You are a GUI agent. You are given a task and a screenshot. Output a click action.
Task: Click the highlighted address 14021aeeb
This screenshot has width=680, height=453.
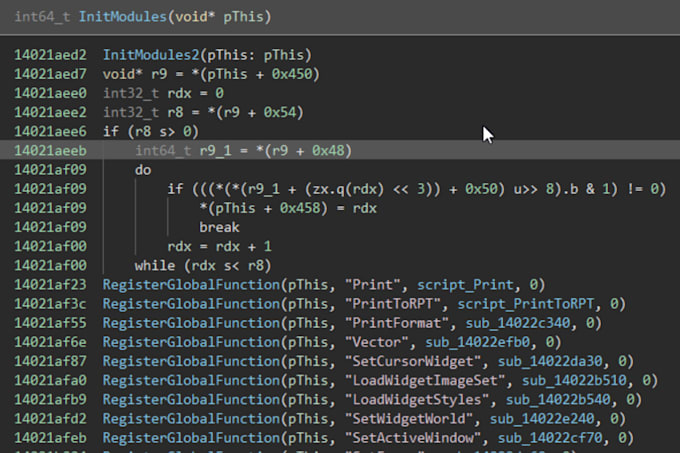(51, 150)
